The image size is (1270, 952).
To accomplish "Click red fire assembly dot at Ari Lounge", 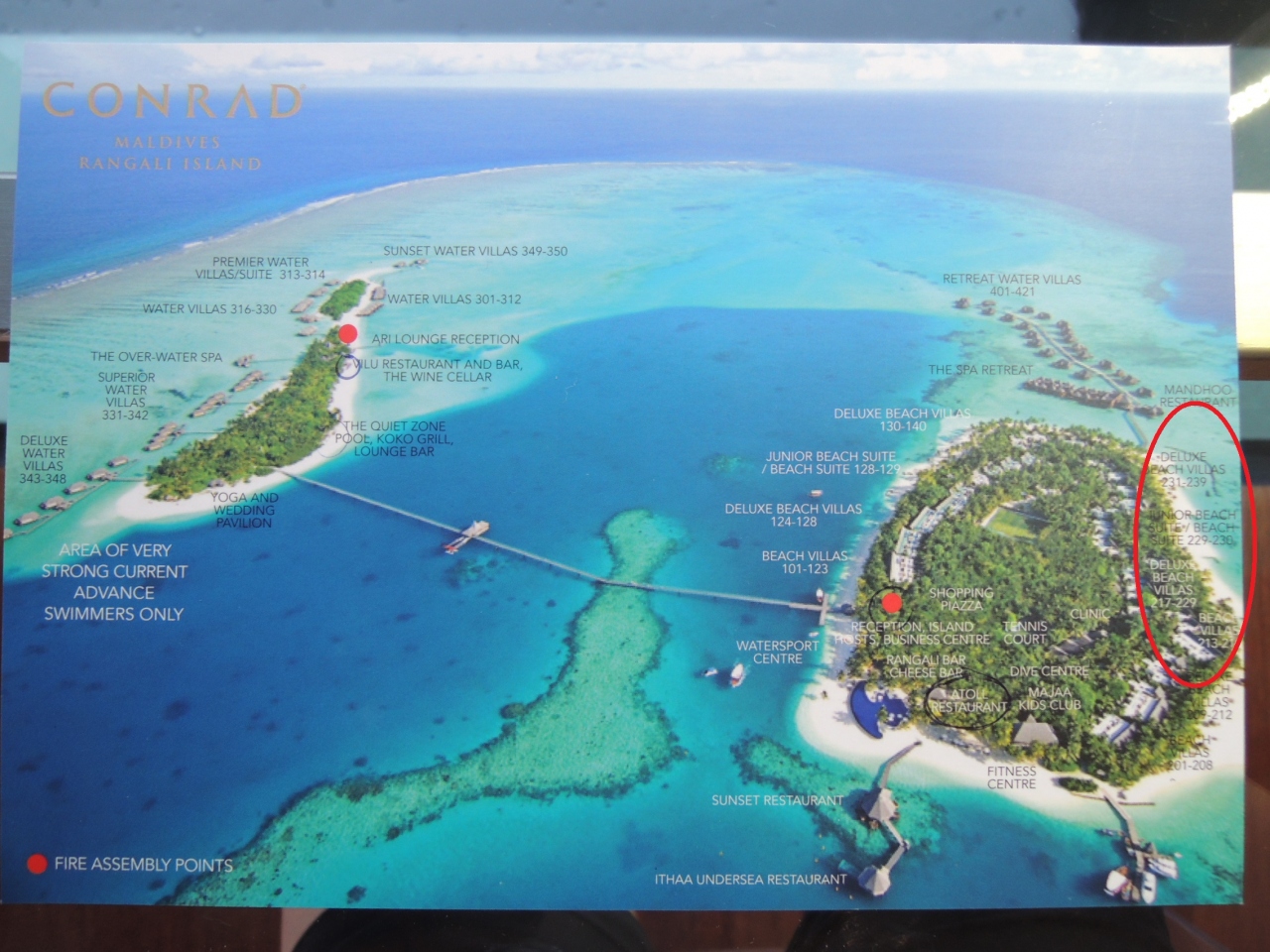I will click(347, 333).
